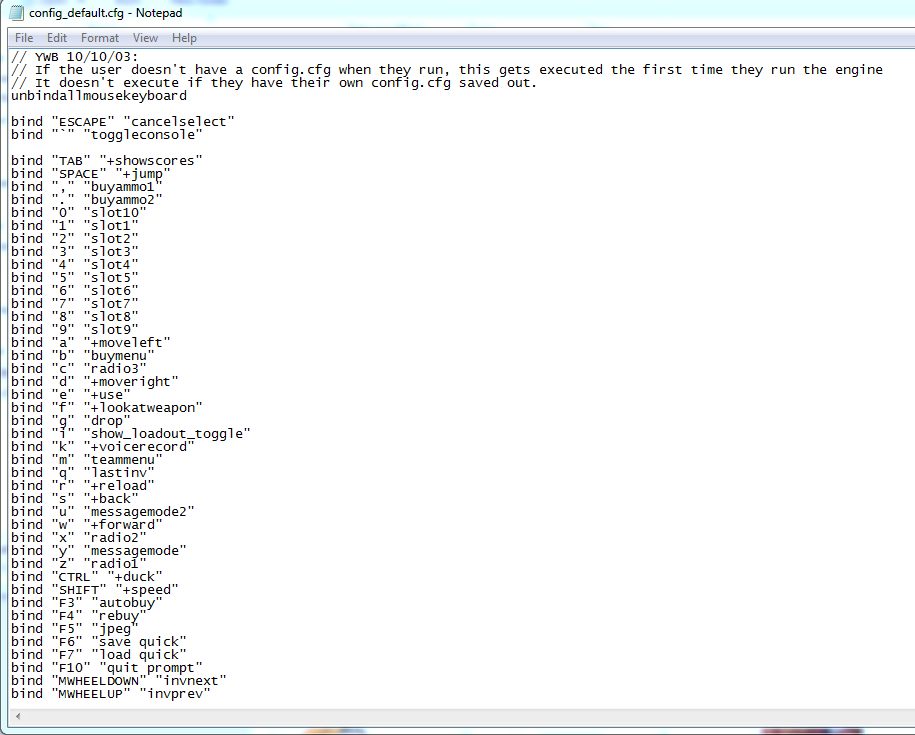915x735 pixels.
Task: Click the 'load quick' bind line
Action: (x=99, y=654)
